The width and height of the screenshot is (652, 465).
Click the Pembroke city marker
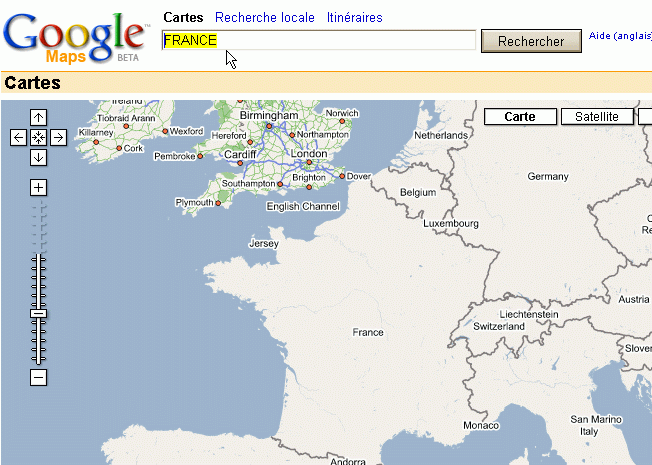click(x=200, y=156)
